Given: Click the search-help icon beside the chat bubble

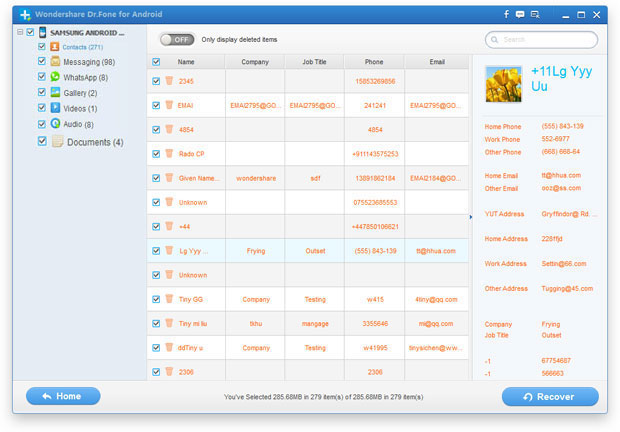Looking at the screenshot, I should coord(535,15).
